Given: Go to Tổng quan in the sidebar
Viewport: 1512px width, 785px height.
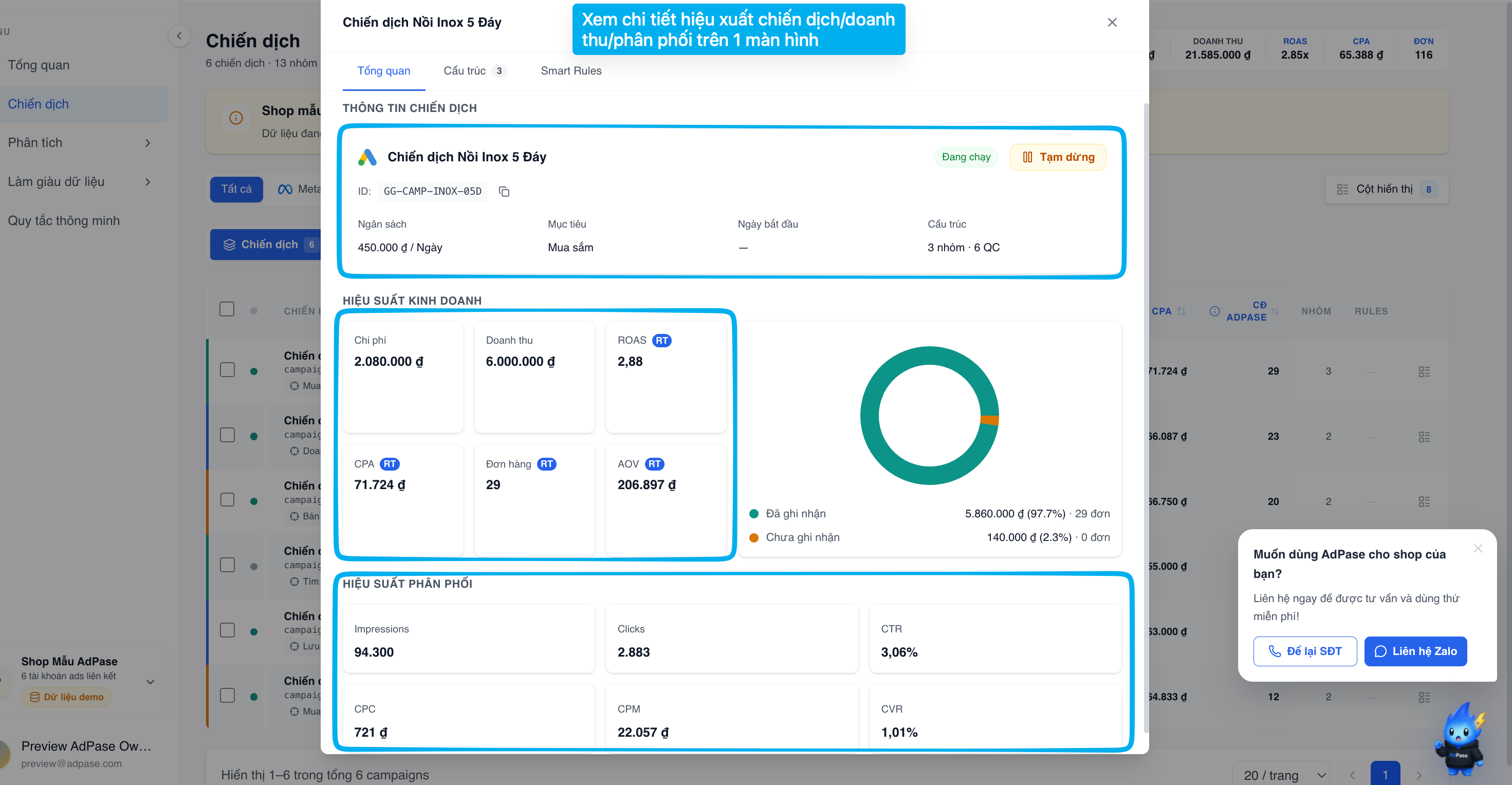Looking at the screenshot, I should tap(39, 65).
